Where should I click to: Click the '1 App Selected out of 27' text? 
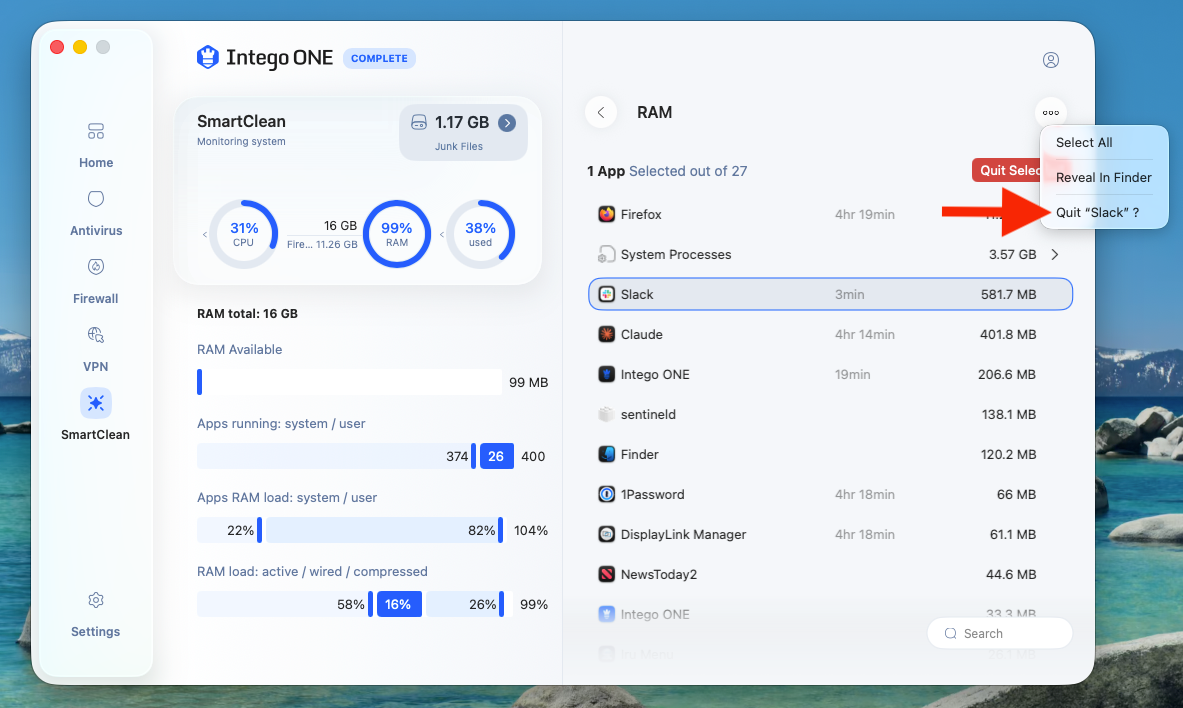[x=667, y=171]
